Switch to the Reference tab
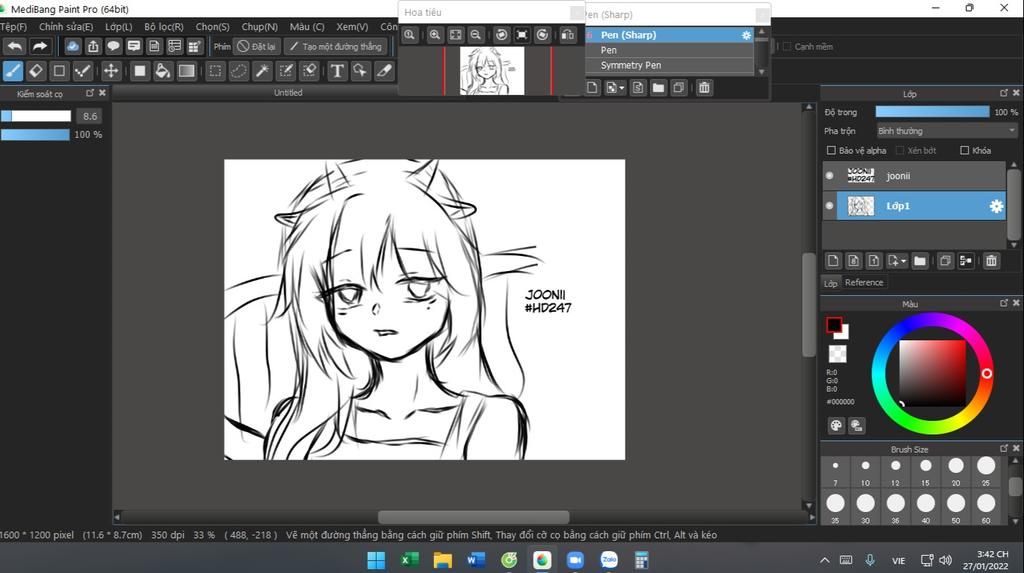 click(863, 282)
